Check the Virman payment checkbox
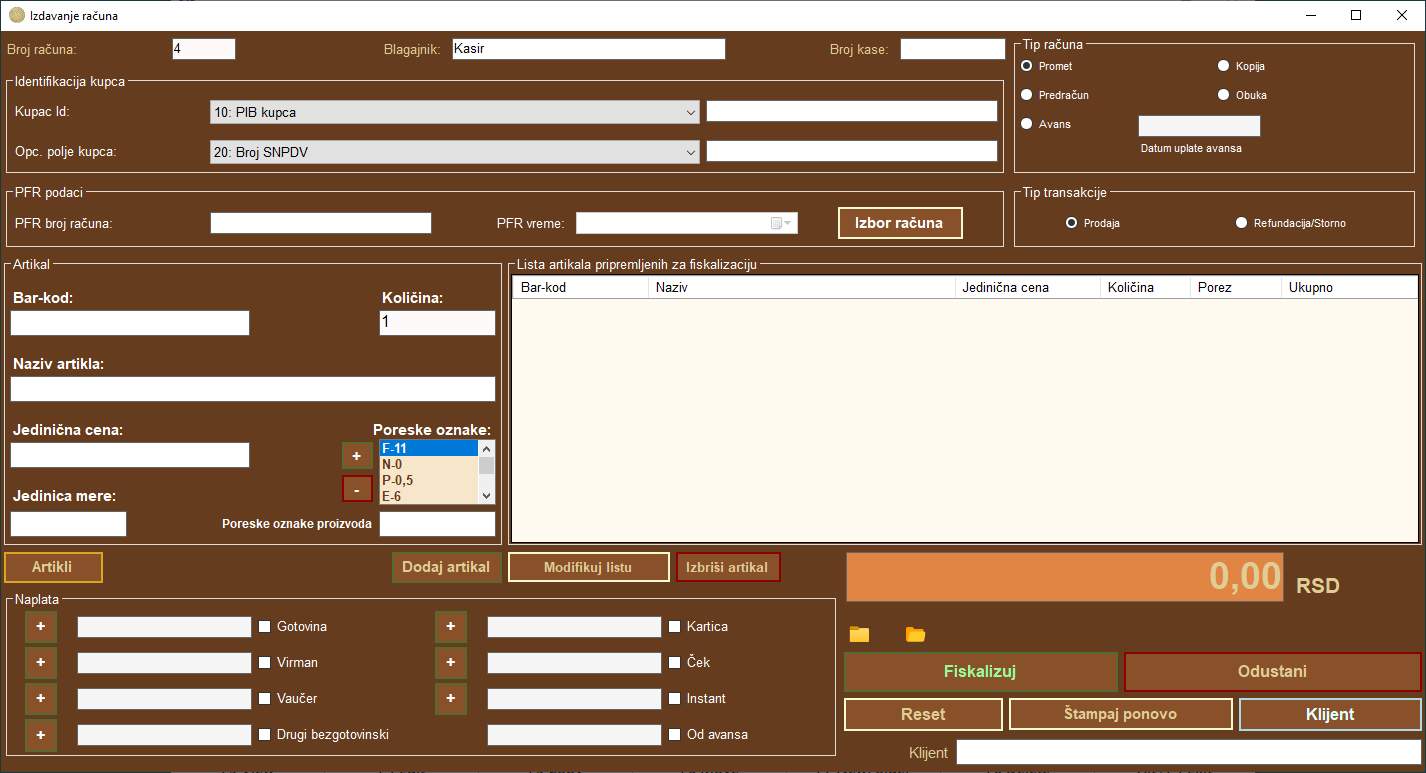 coord(265,663)
